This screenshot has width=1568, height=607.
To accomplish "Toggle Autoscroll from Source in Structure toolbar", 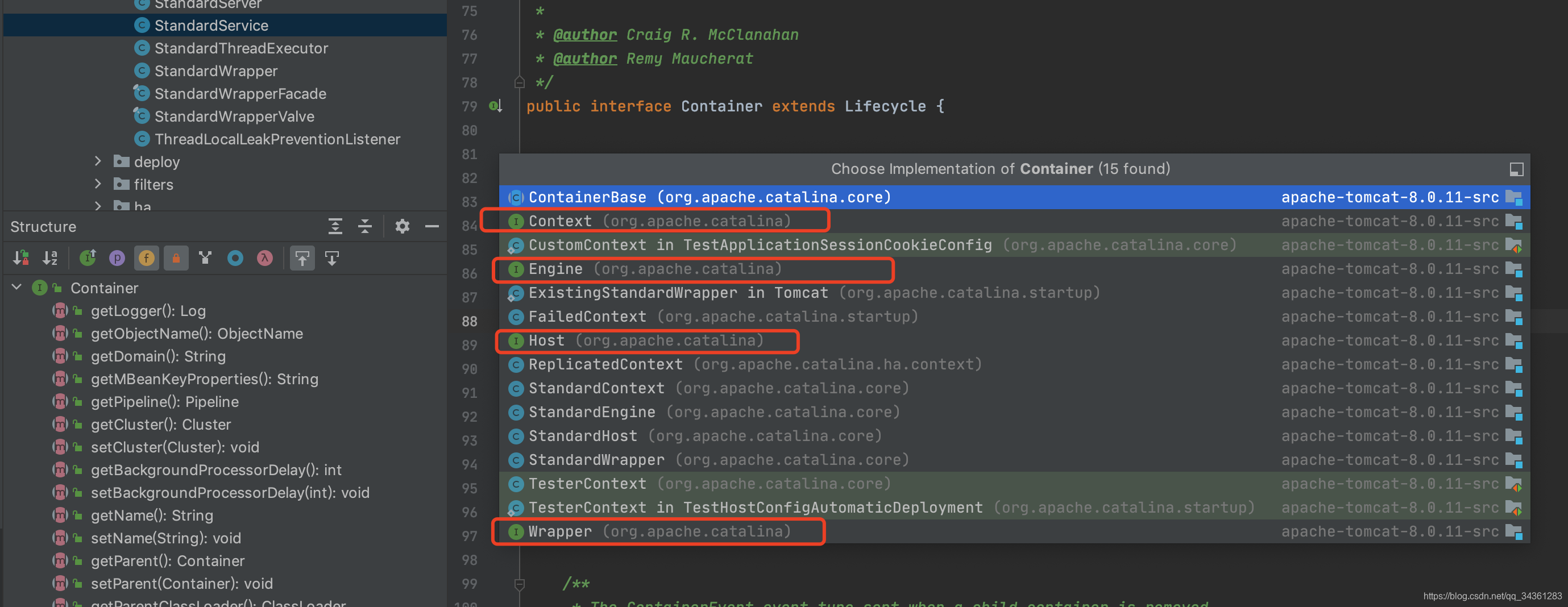I will click(x=332, y=258).
